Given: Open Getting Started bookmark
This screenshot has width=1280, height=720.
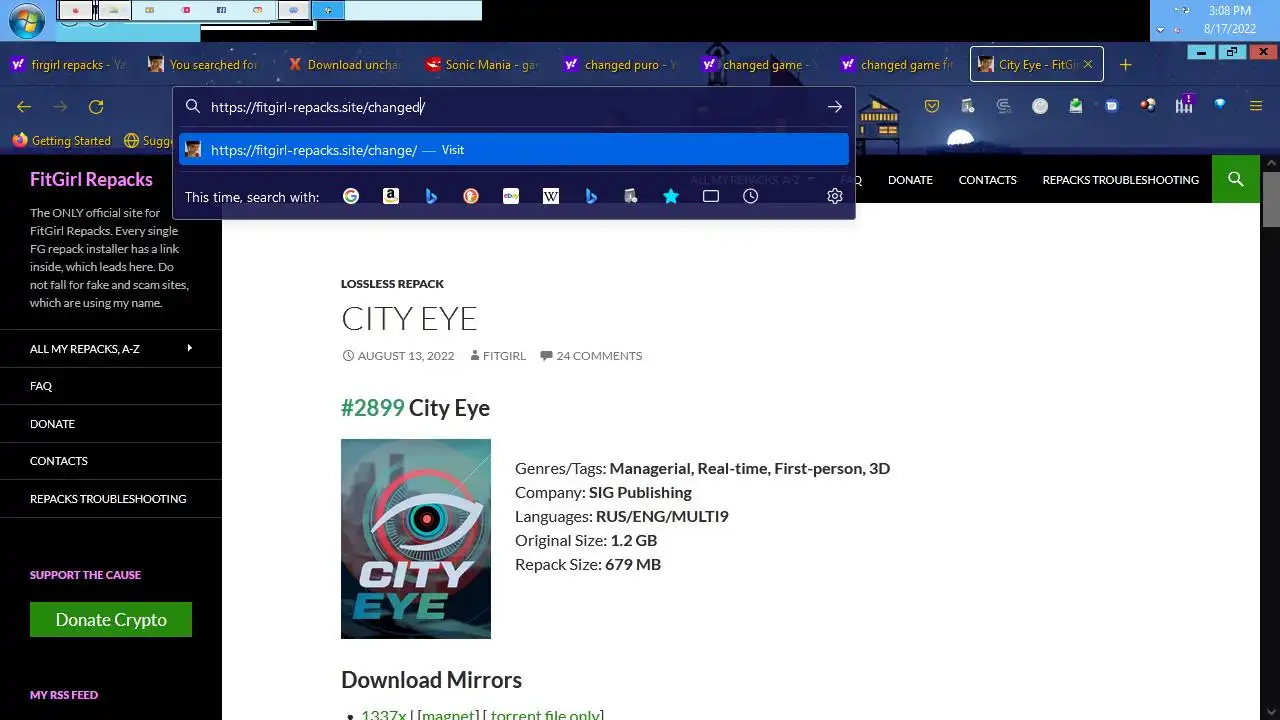Looking at the screenshot, I should (61, 141).
